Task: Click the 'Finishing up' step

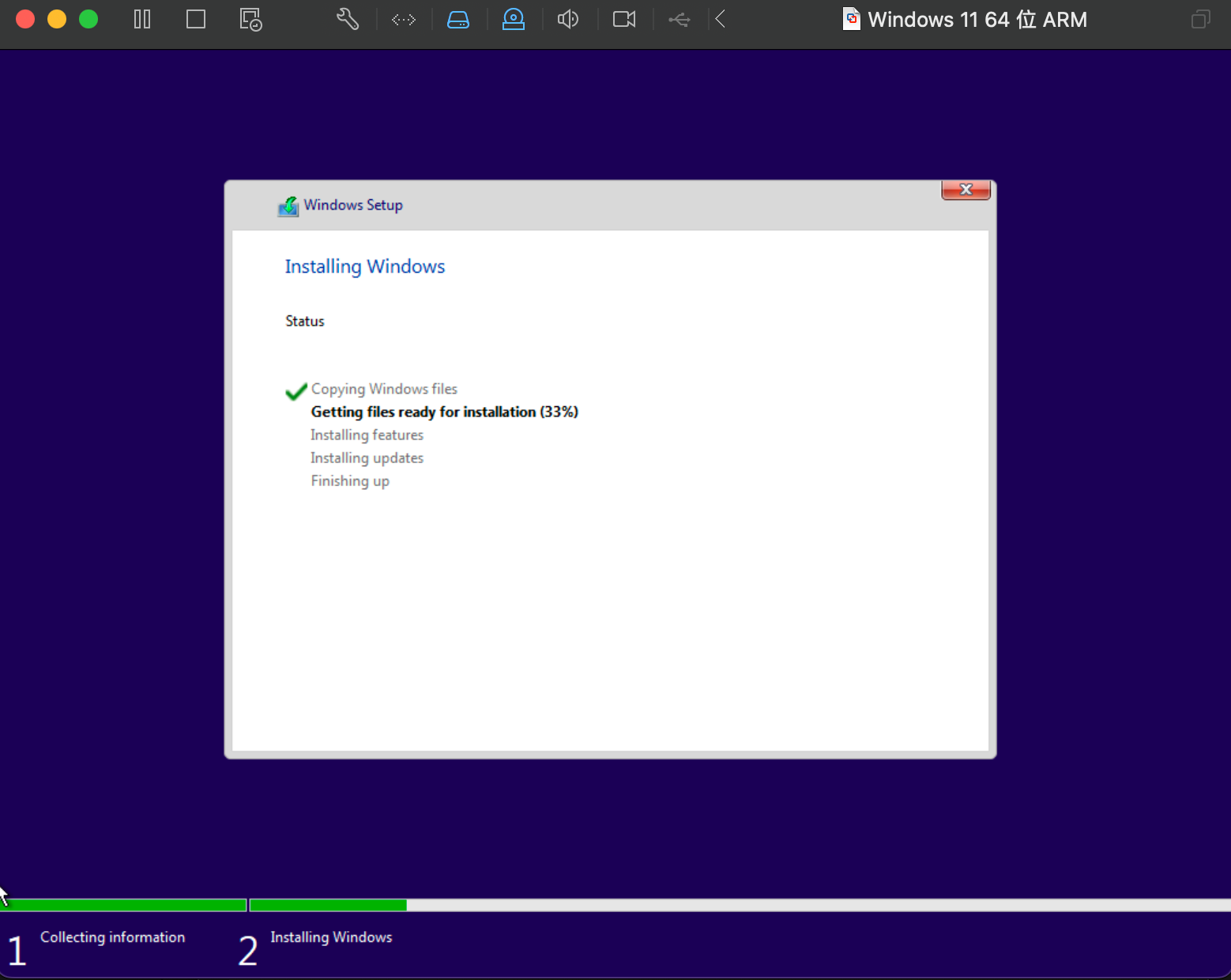Action: (x=350, y=481)
